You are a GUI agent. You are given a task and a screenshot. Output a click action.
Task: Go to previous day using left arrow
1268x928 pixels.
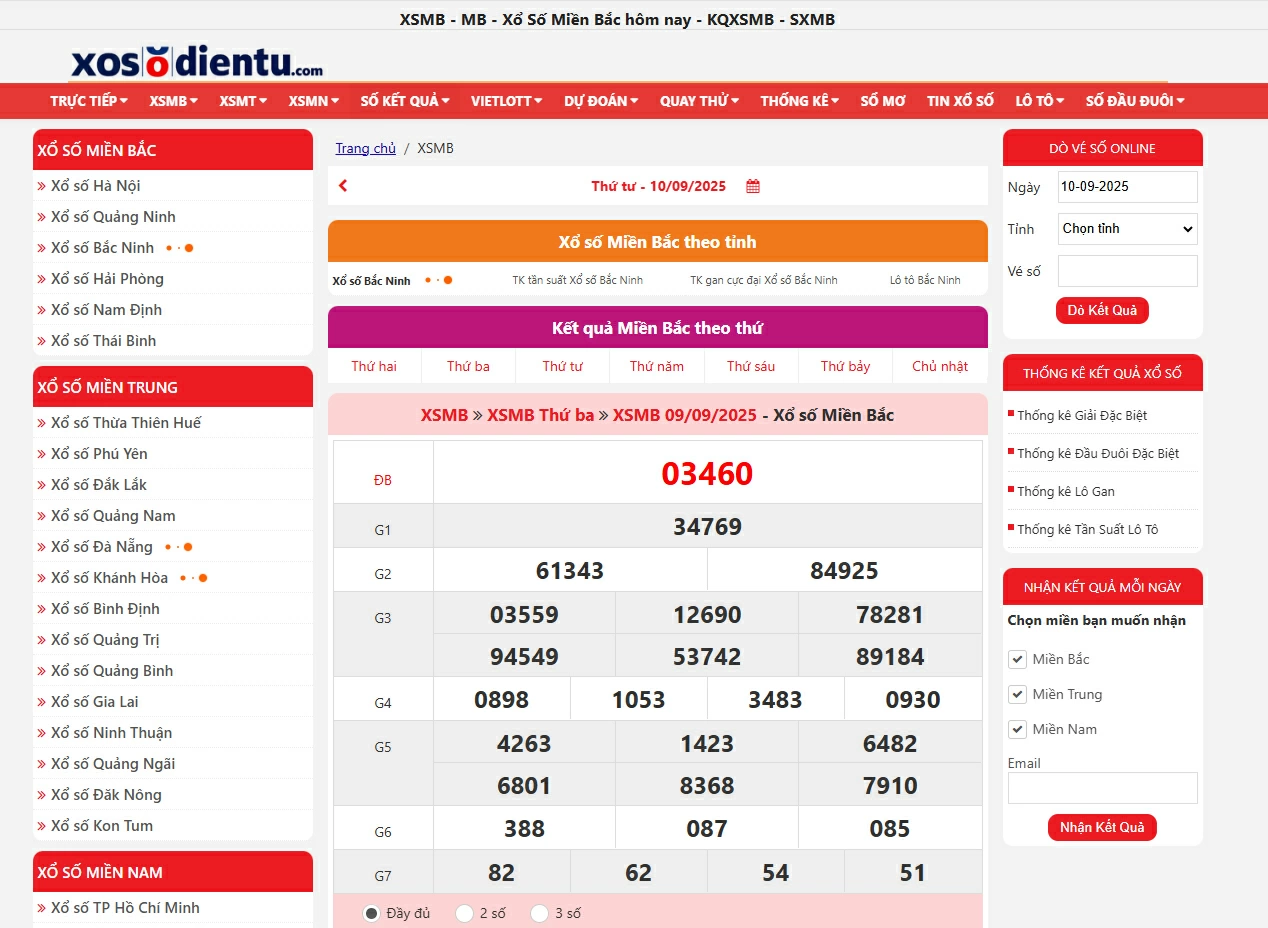343,186
